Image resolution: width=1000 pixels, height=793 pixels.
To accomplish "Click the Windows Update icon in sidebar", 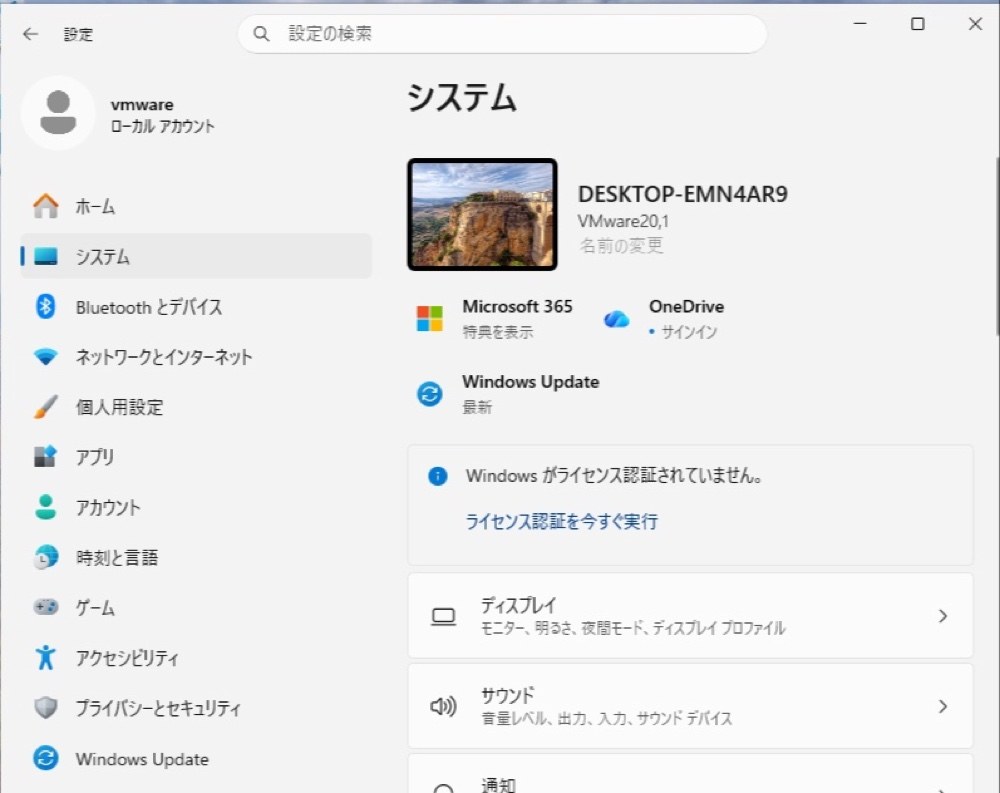I will point(45,759).
